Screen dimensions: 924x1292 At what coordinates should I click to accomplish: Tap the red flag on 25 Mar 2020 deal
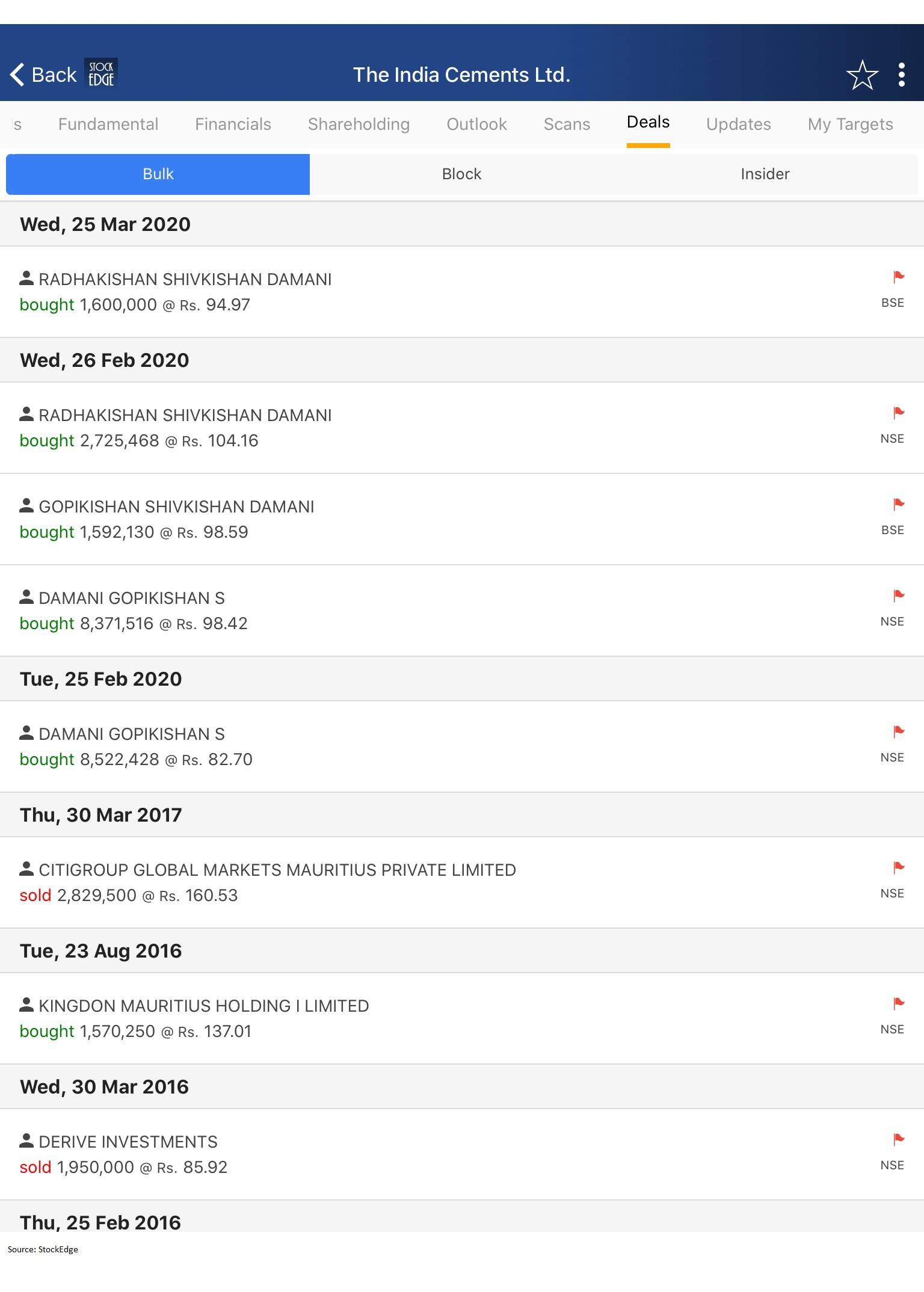pyautogui.click(x=899, y=277)
